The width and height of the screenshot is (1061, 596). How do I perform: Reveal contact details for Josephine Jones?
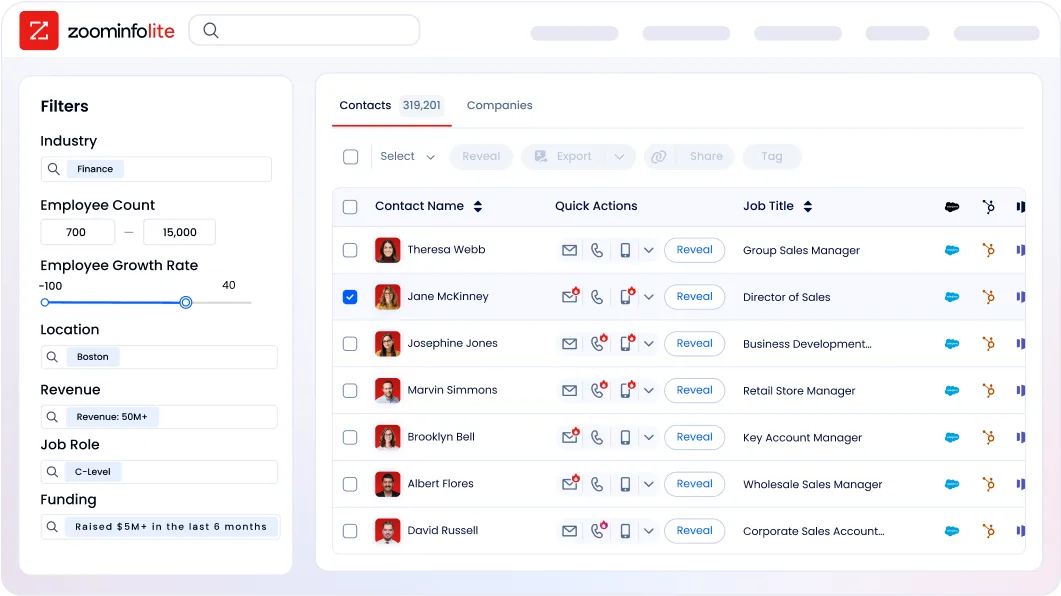(694, 343)
